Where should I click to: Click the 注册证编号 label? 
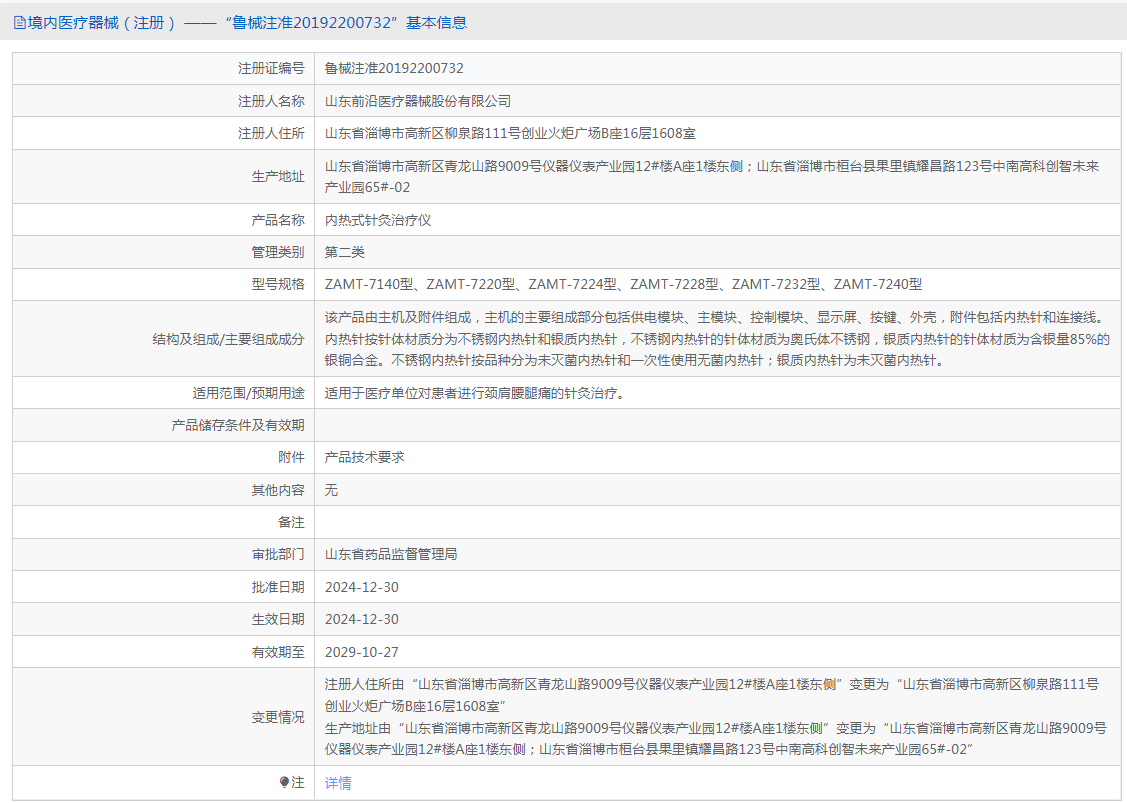point(271,68)
